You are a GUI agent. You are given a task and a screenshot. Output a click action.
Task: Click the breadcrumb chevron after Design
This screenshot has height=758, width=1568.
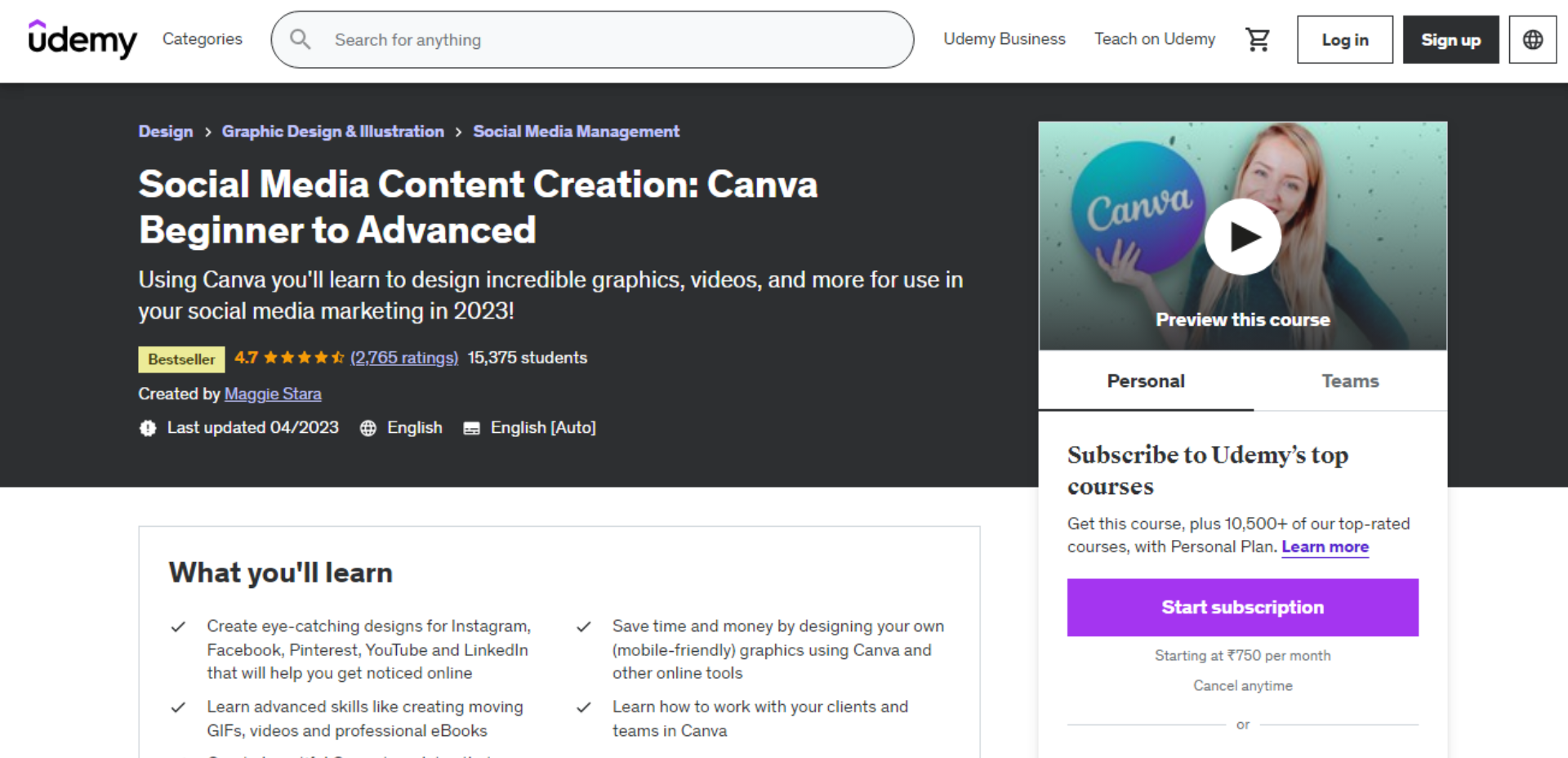[x=207, y=132]
